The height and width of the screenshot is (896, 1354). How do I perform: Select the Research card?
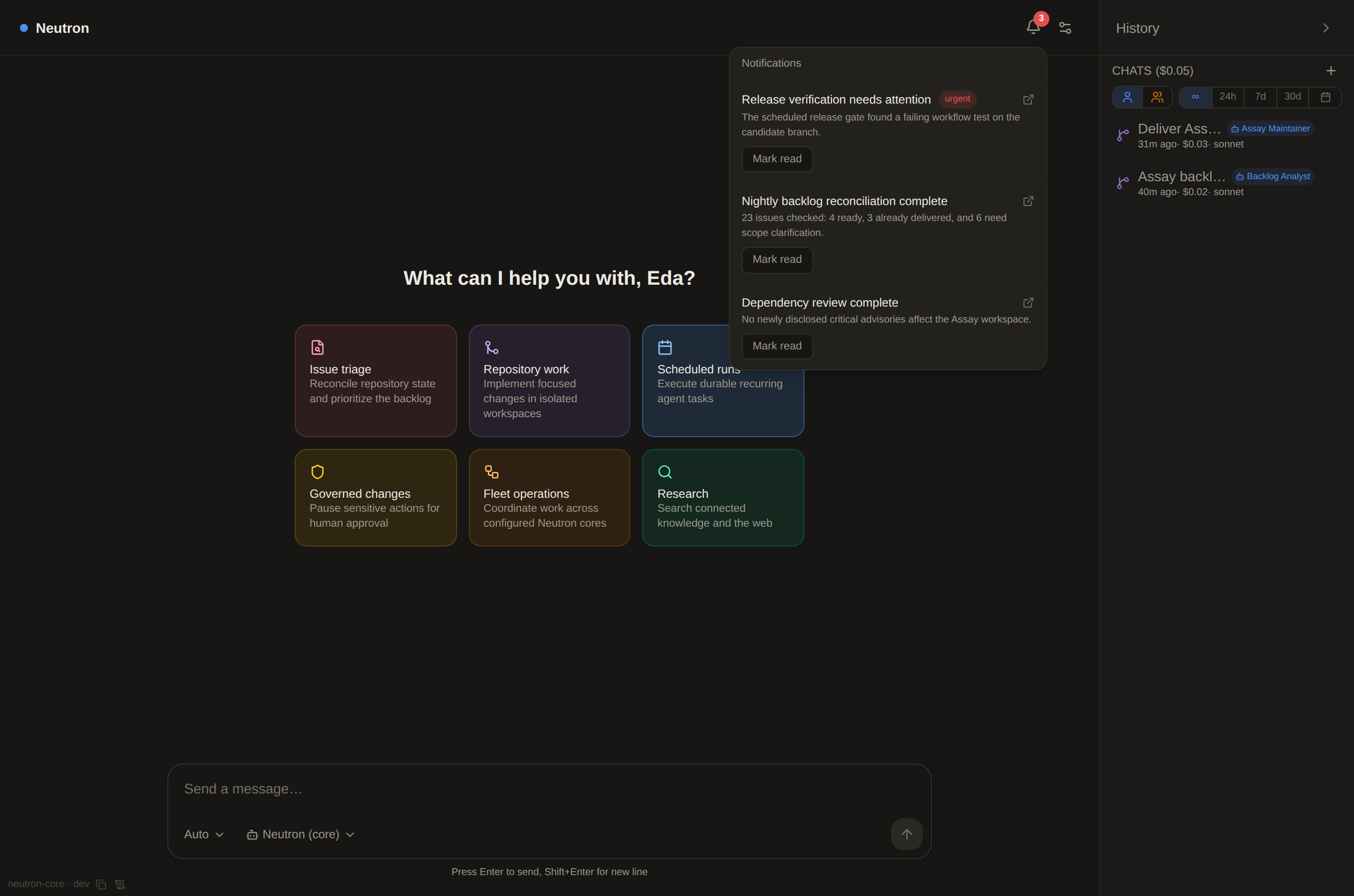click(723, 498)
